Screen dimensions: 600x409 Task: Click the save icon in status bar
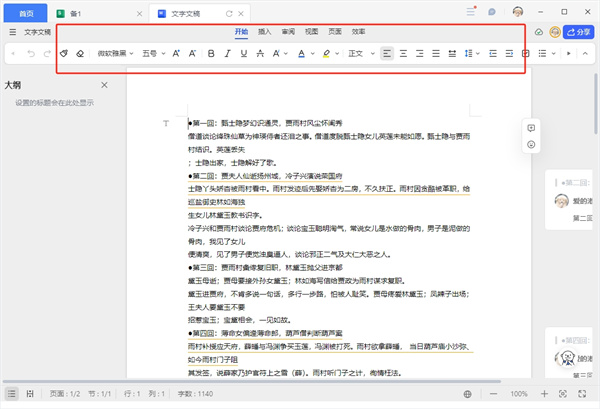pos(30,393)
